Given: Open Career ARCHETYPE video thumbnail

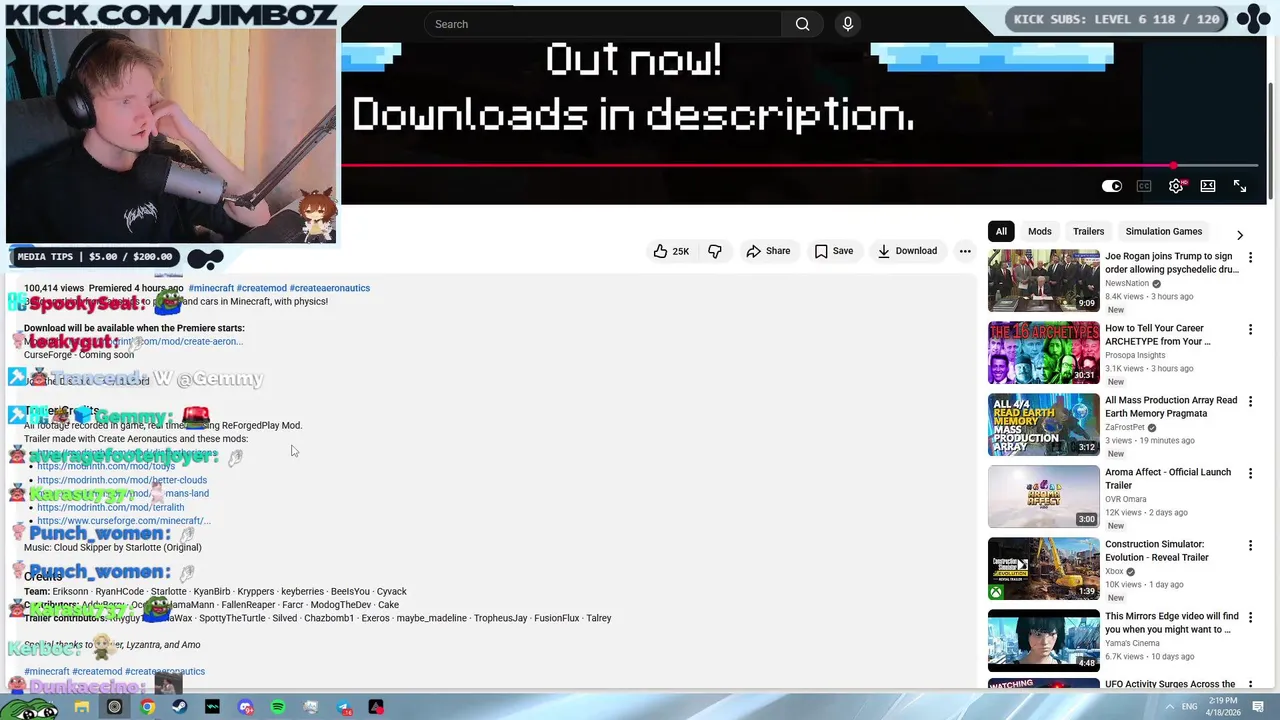Looking at the screenshot, I should click(x=1043, y=352).
